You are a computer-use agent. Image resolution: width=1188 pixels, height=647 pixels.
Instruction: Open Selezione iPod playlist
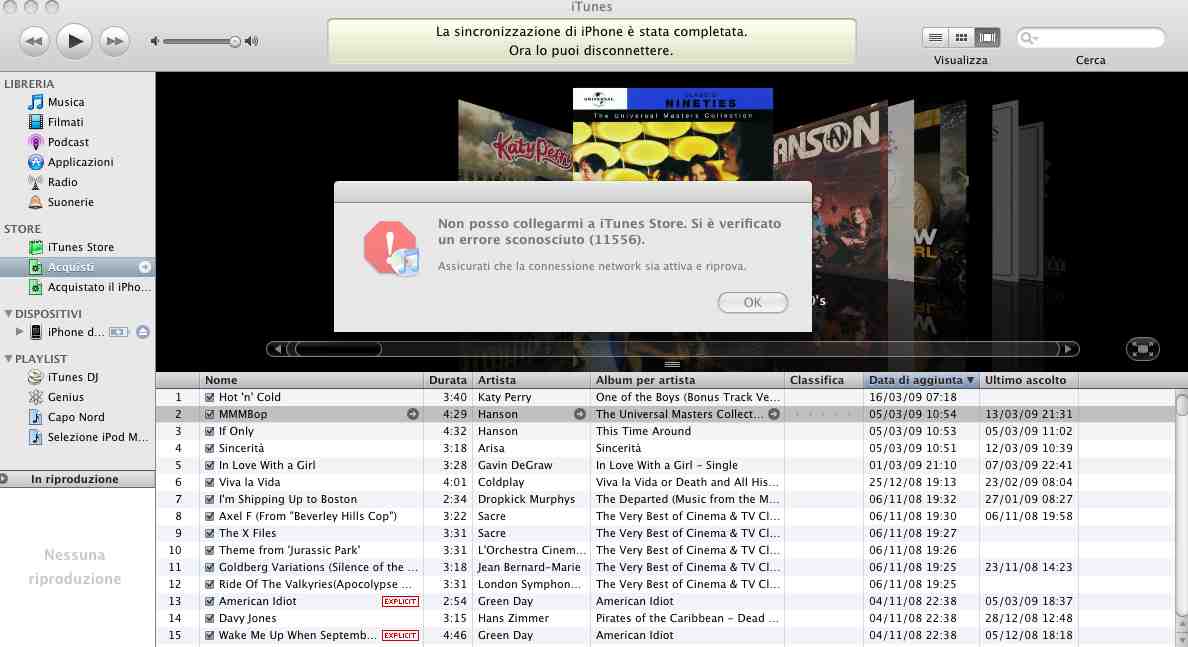(98, 437)
